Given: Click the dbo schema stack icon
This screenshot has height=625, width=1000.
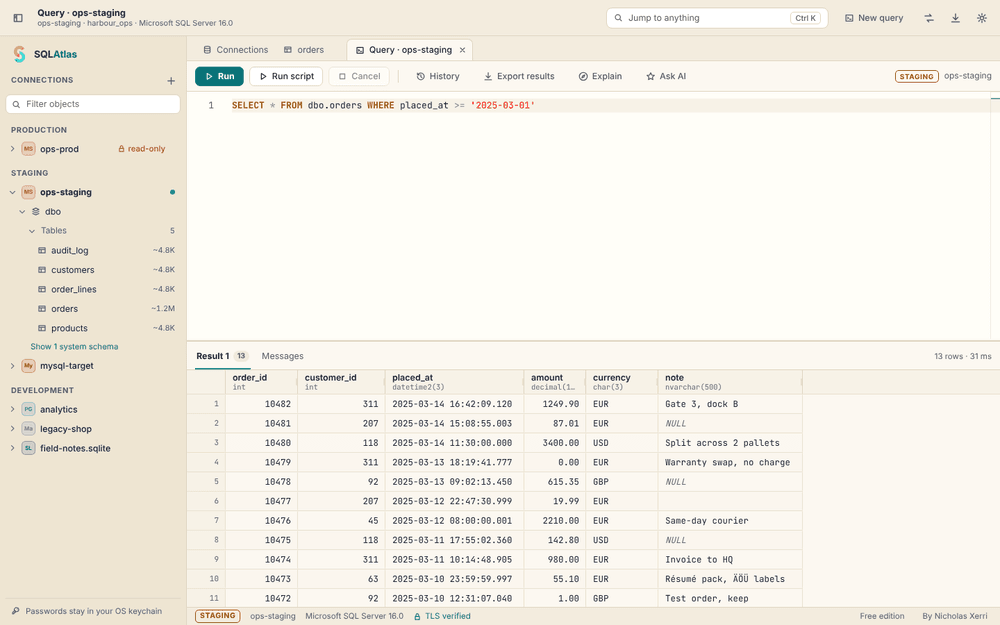Looking at the screenshot, I should point(36,211).
